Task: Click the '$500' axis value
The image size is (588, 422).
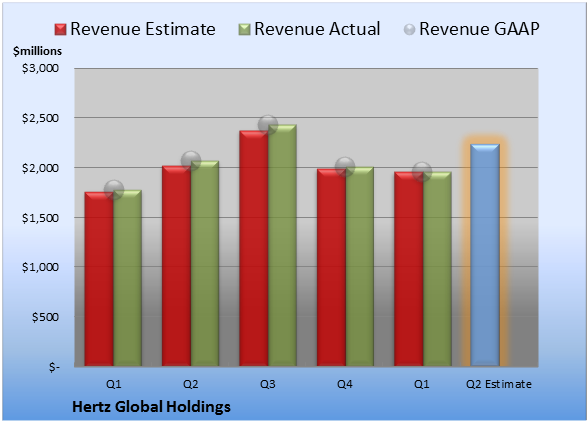Action: [x=45, y=317]
